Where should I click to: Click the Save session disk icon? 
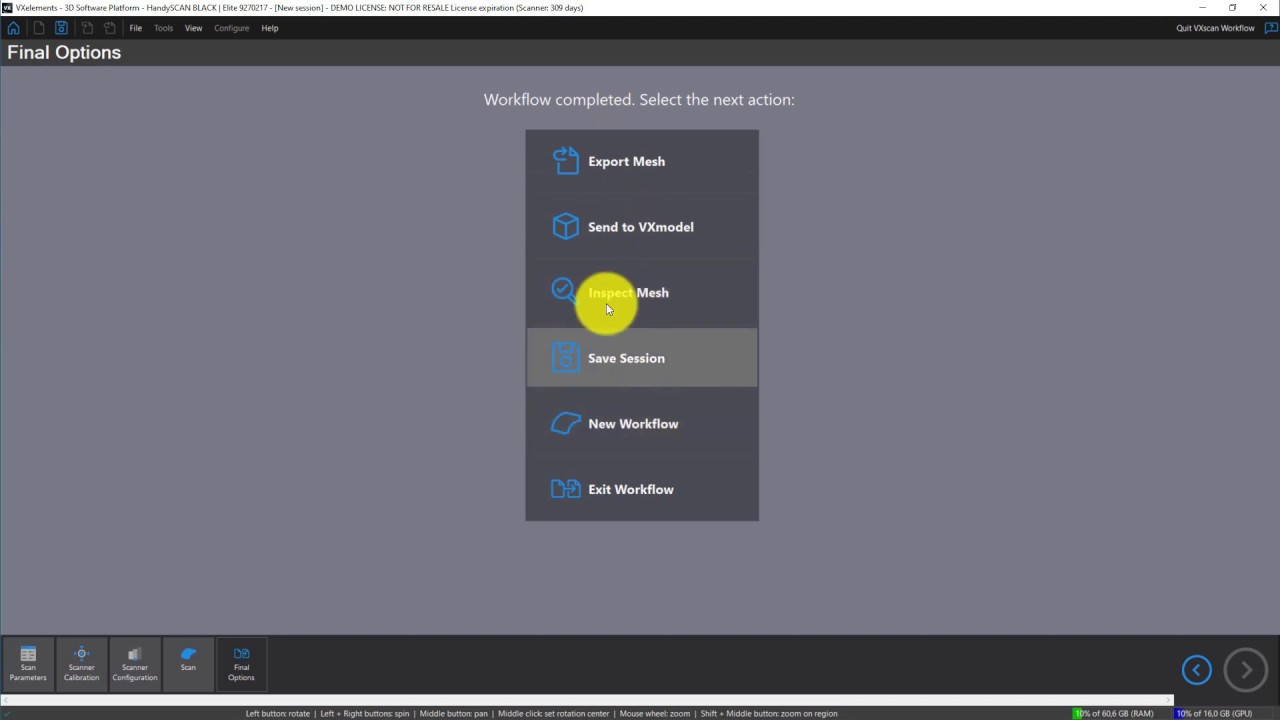61,28
